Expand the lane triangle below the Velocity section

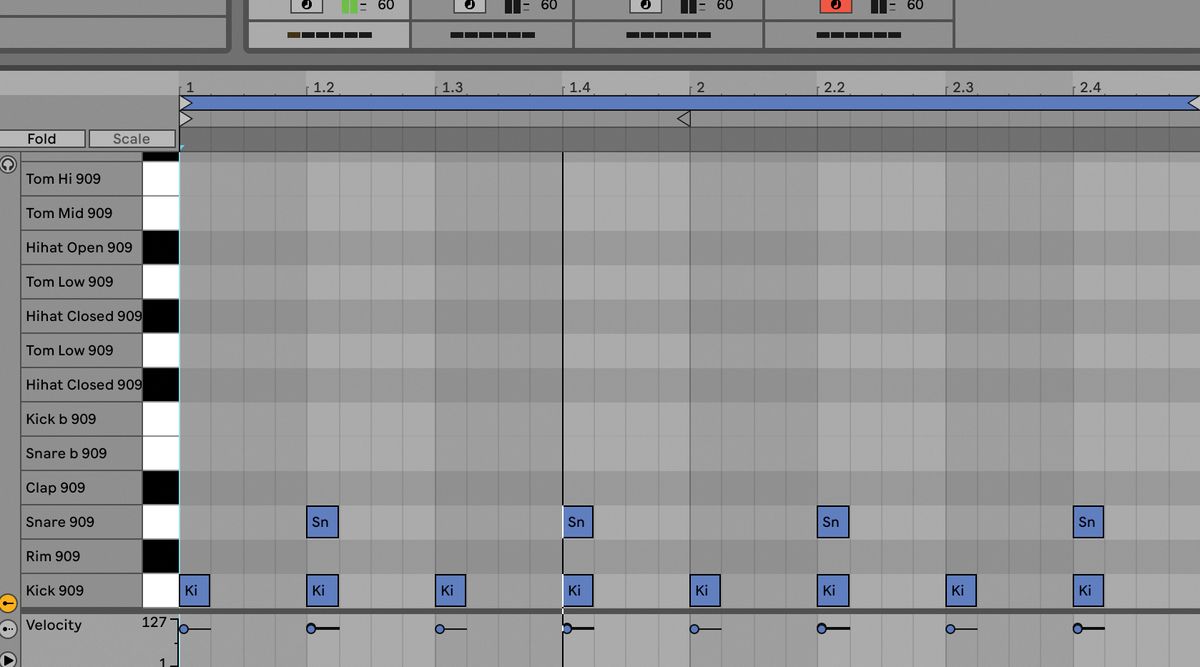coord(6,657)
